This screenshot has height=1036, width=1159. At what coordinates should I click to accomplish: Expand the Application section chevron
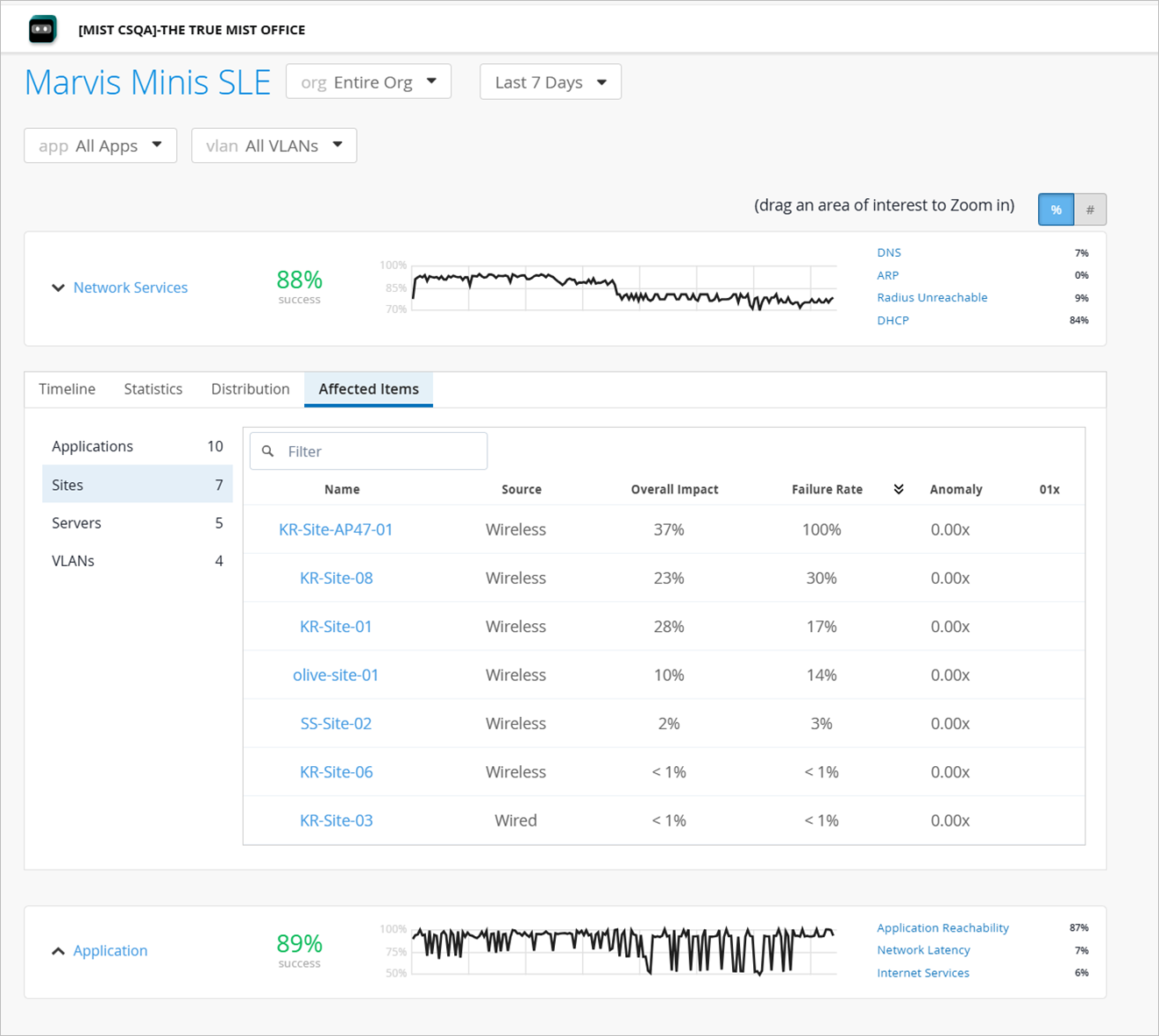coord(58,951)
